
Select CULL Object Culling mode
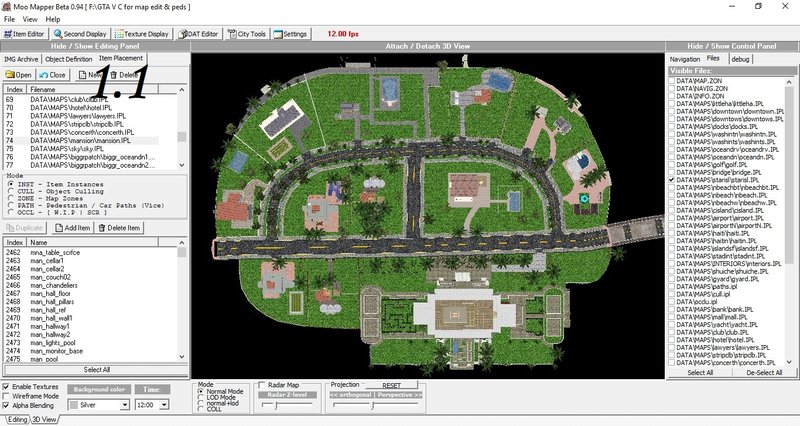tap(11, 191)
